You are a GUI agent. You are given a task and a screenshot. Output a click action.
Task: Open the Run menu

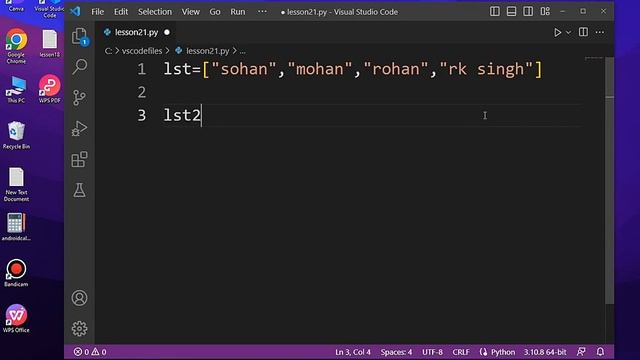pos(238,12)
